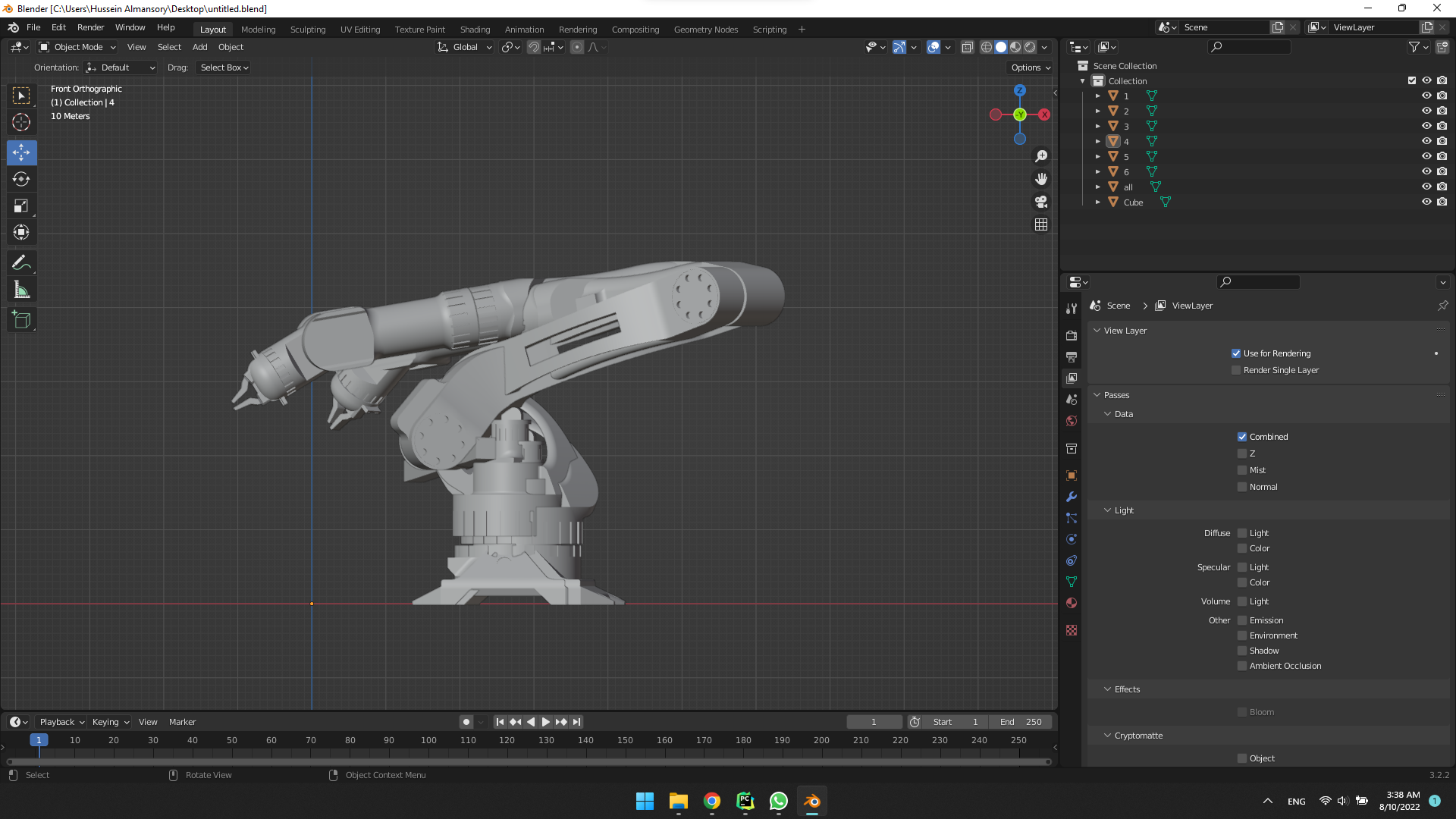Activate the Rotate tool
Viewport: 1456px width, 819px height.
click(x=21, y=179)
